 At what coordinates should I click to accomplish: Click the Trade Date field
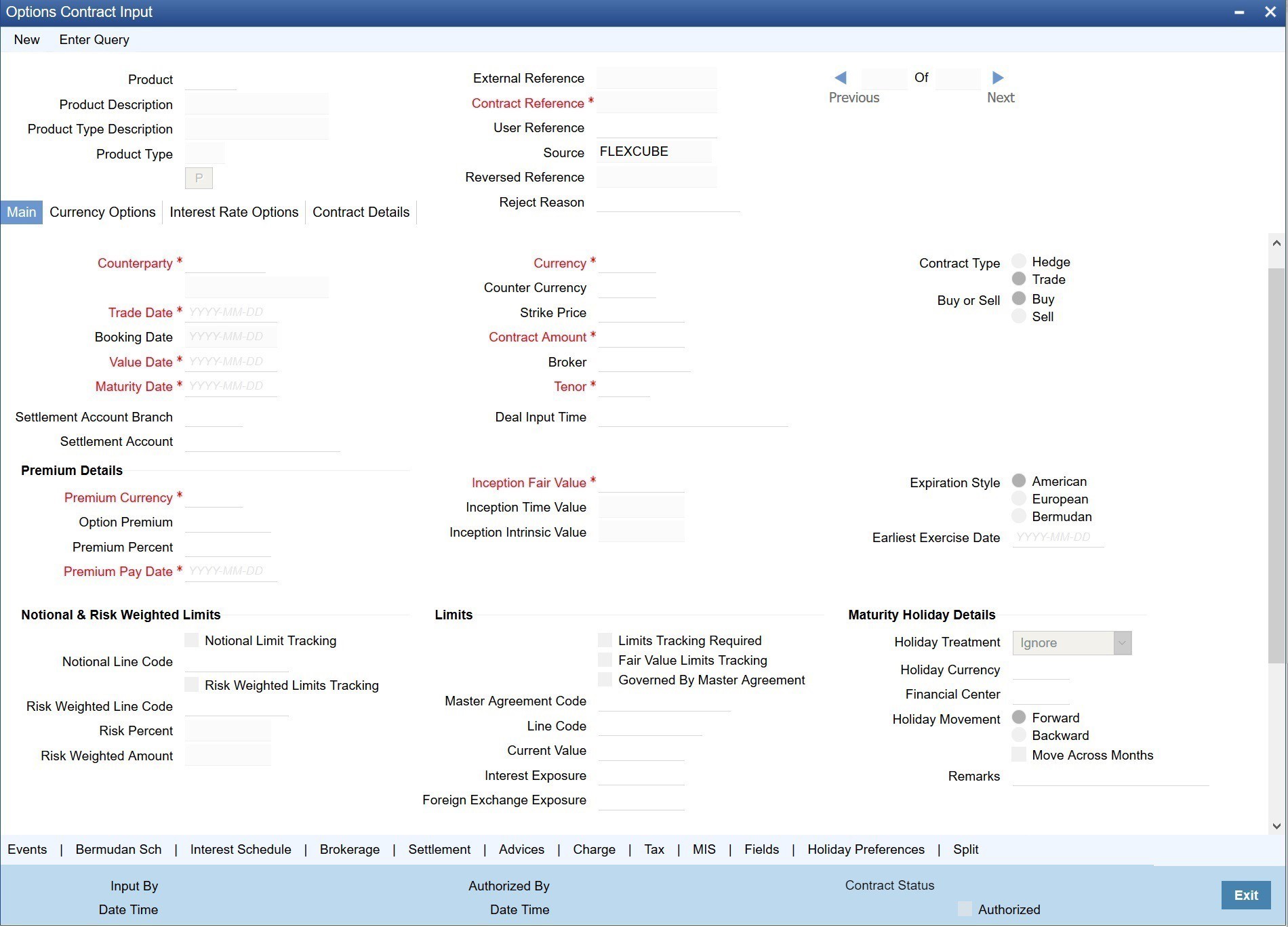(231, 312)
